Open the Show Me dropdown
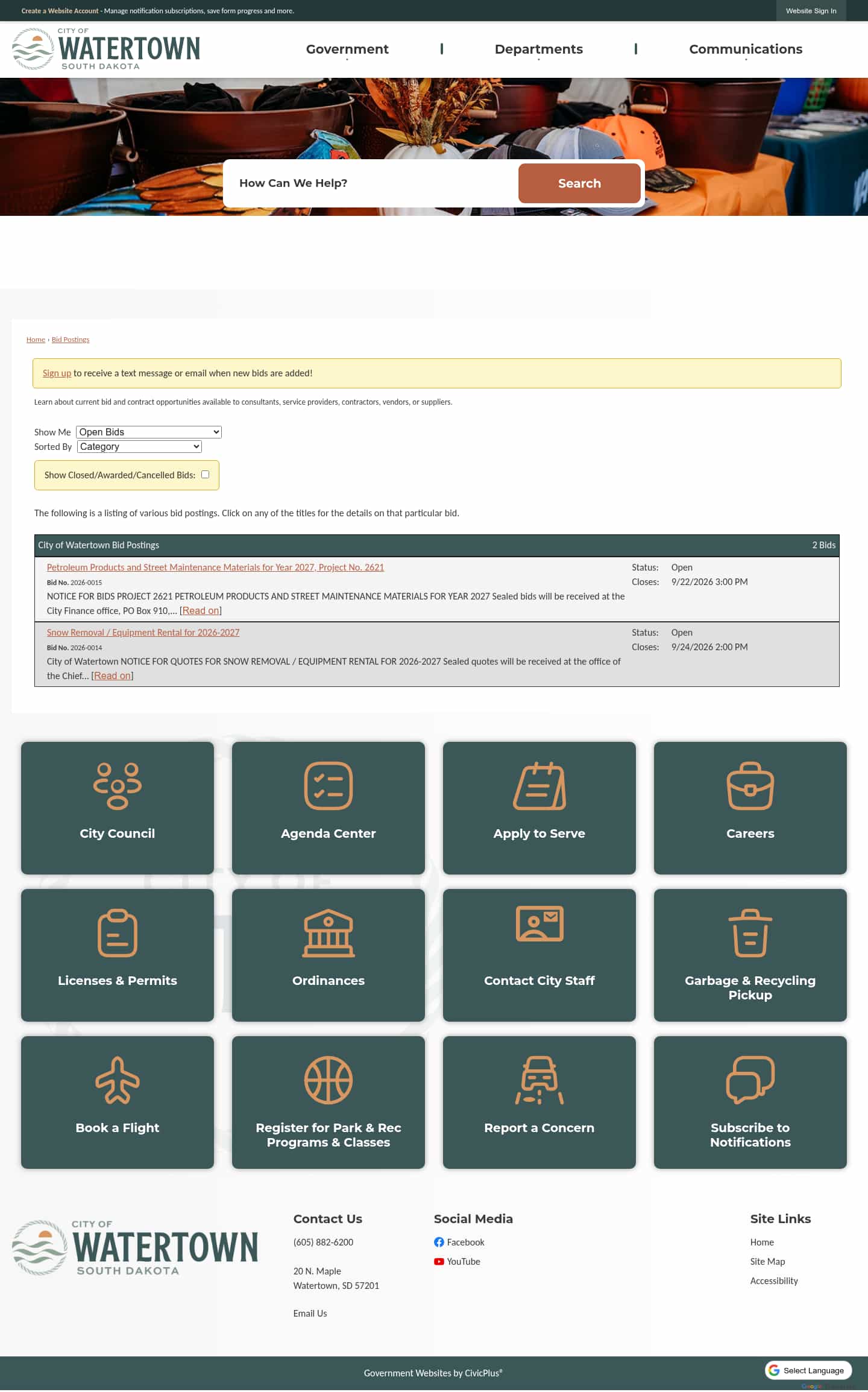This screenshot has height=1392, width=868. [x=149, y=432]
